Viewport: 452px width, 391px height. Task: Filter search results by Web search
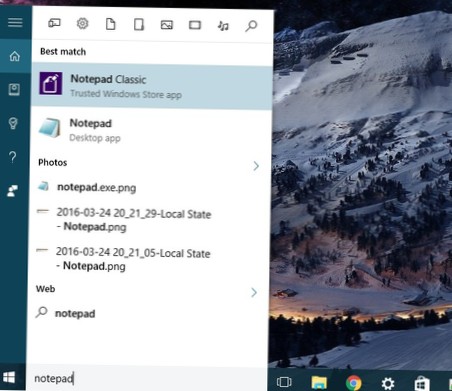pyautogui.click(x=251, y=26)
